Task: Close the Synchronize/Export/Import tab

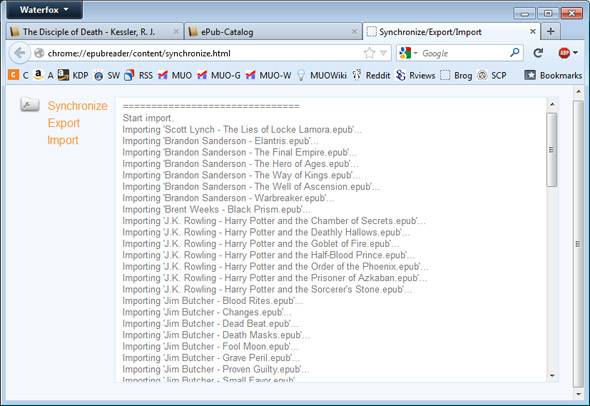Action: (x=533, y=32)
